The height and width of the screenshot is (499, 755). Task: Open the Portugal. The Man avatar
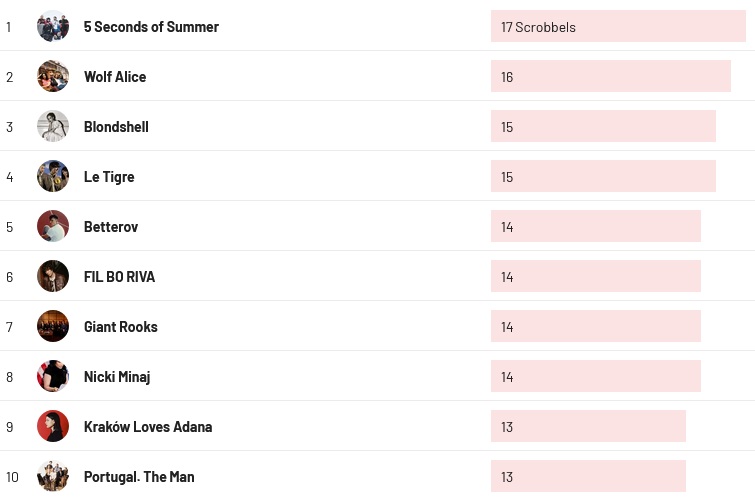click(x=53, y=476)
